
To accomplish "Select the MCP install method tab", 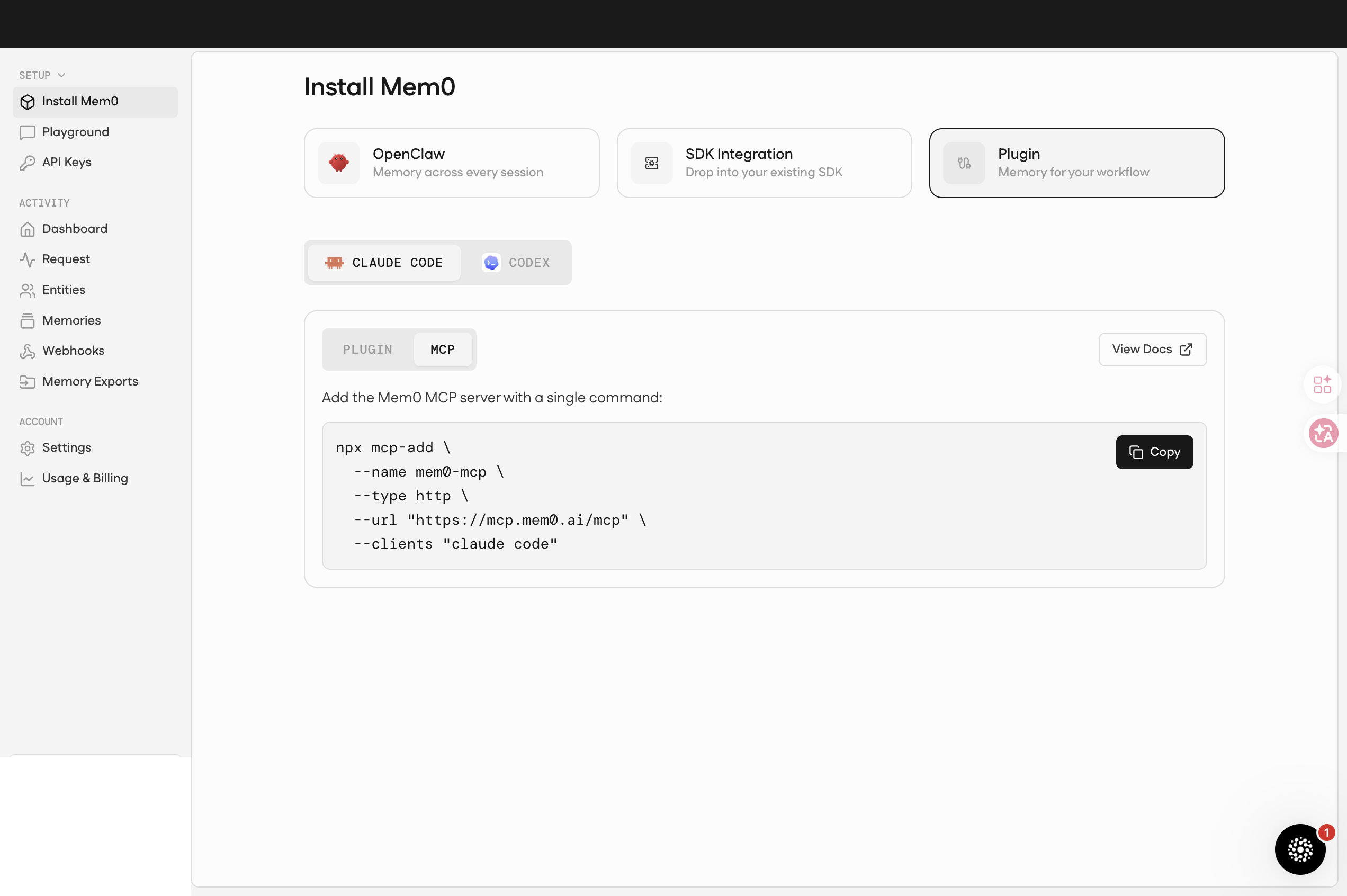I will tap(443, 350).
